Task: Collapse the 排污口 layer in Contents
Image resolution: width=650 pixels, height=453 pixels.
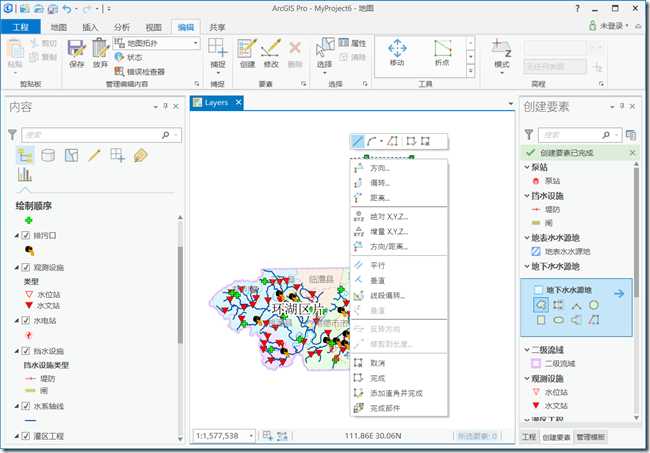Action: pyautogui.click(x=17, y=235)
